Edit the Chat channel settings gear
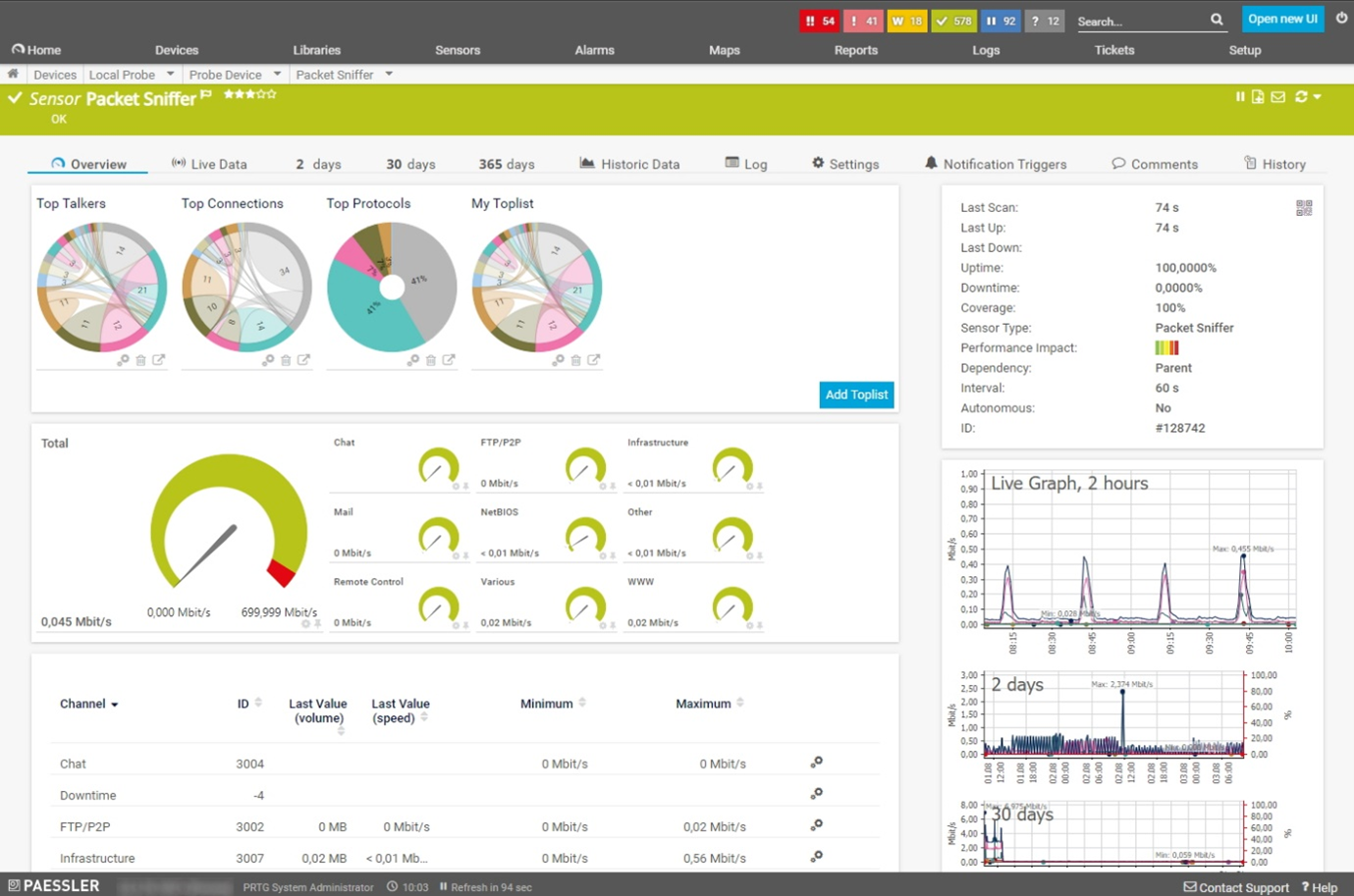This screenshot has width=1354, height=896. pyautogui.click(x=817, y=763)
